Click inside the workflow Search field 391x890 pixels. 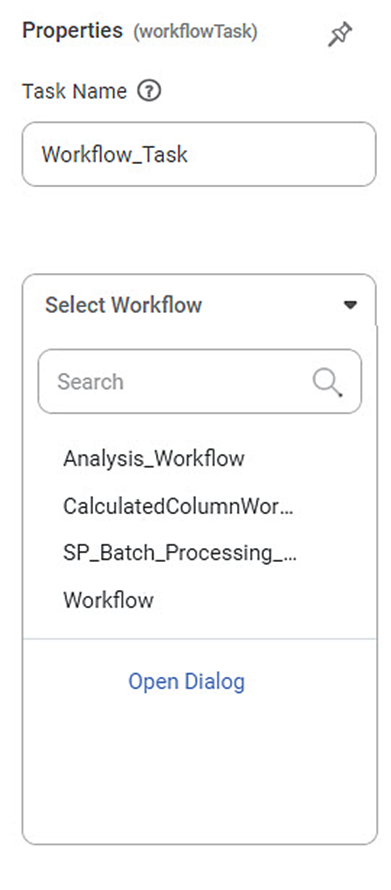[x=199, y=381]
